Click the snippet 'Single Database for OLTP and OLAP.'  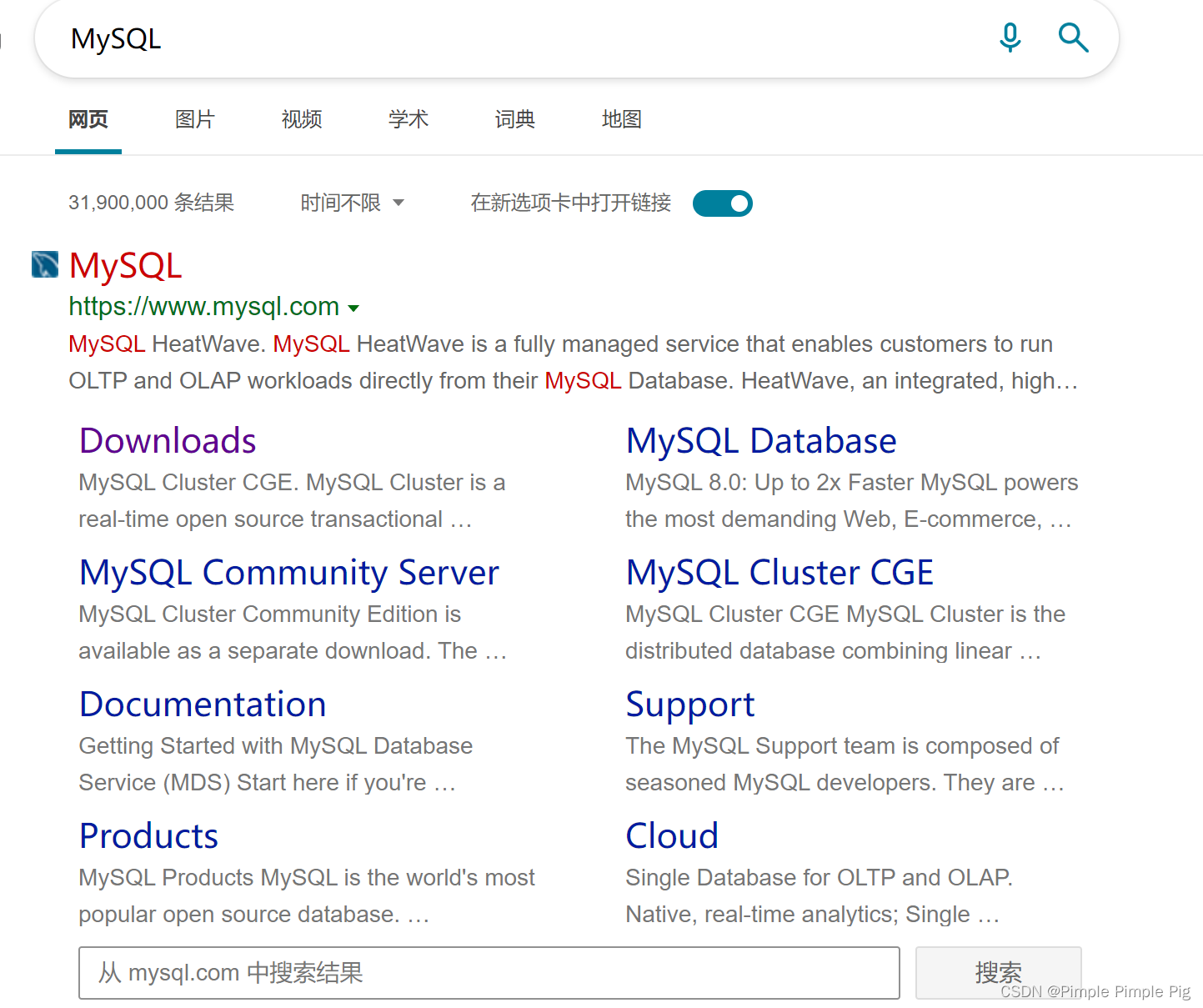coord(820,878)
